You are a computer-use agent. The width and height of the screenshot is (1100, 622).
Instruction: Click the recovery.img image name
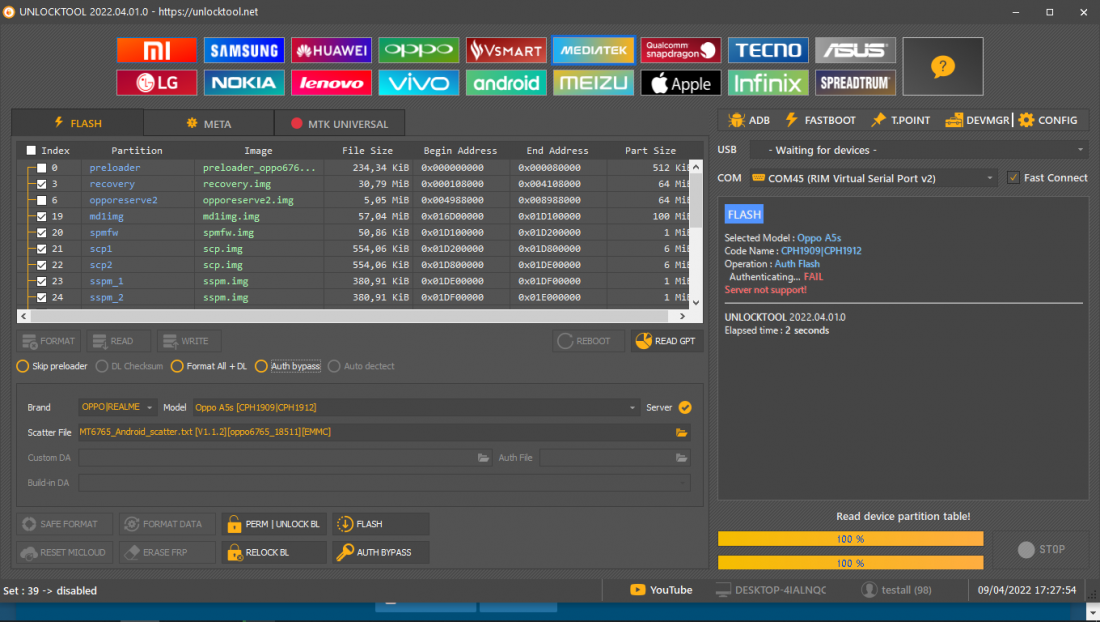236,184
